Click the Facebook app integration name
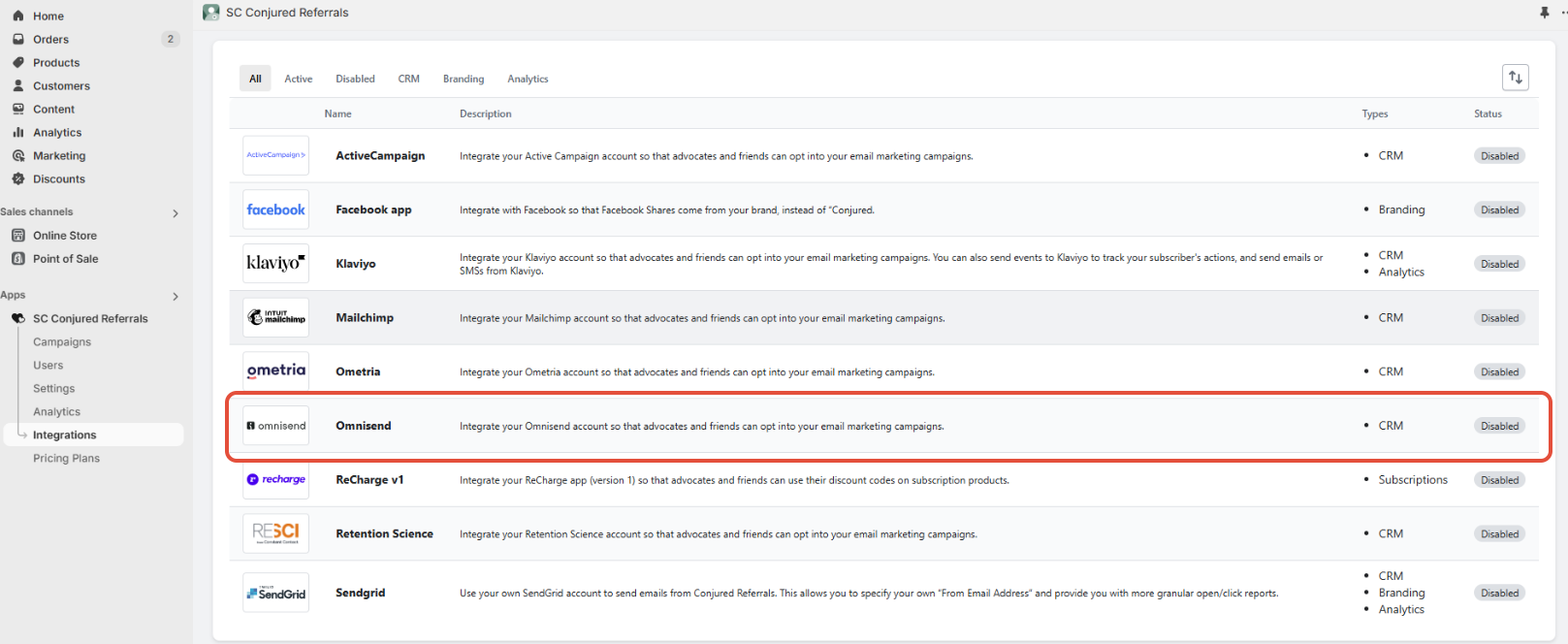The image size is (1568, 644). coord(373,209)
